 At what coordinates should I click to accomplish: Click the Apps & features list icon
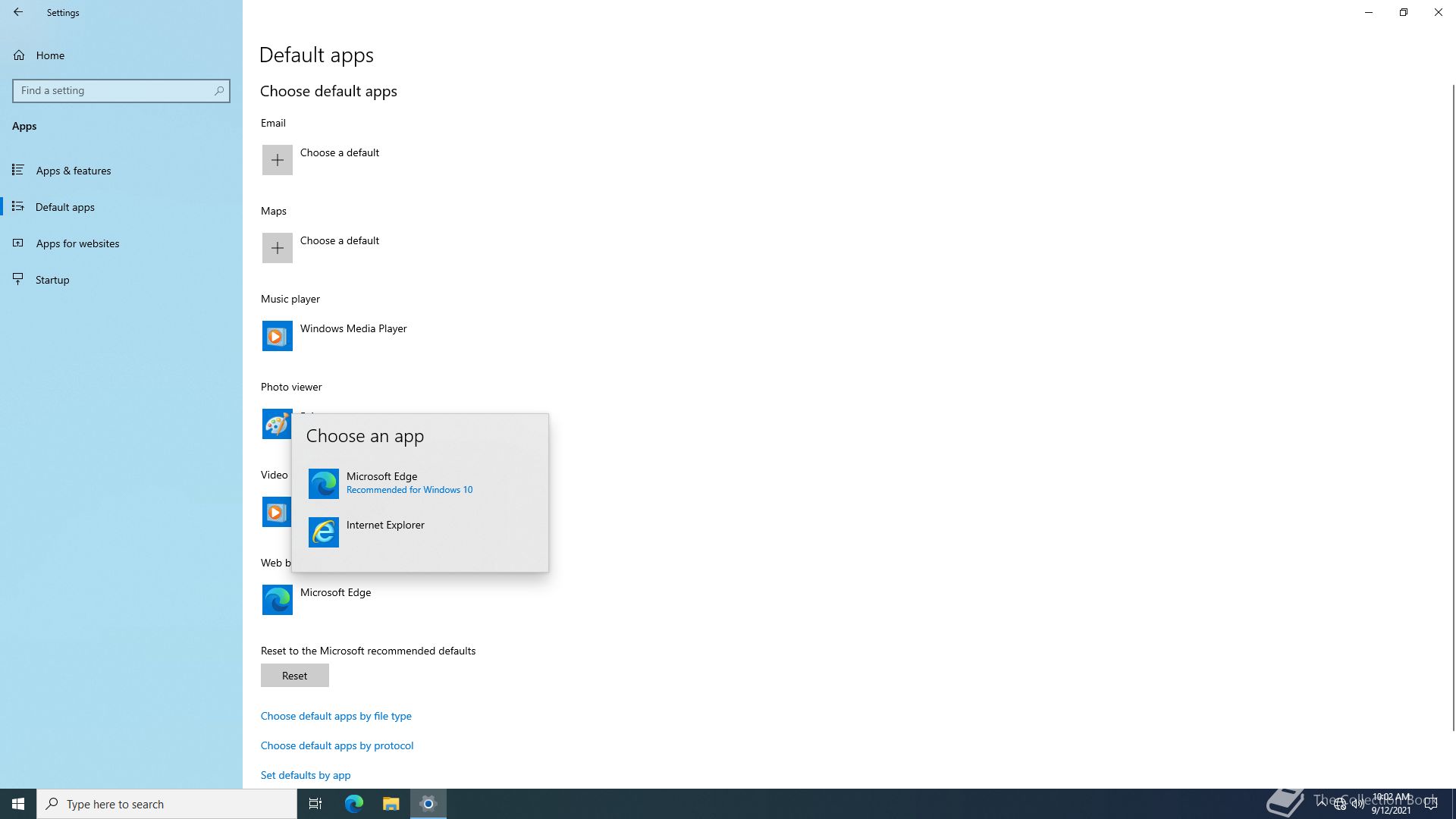click(x=18, y=170)
